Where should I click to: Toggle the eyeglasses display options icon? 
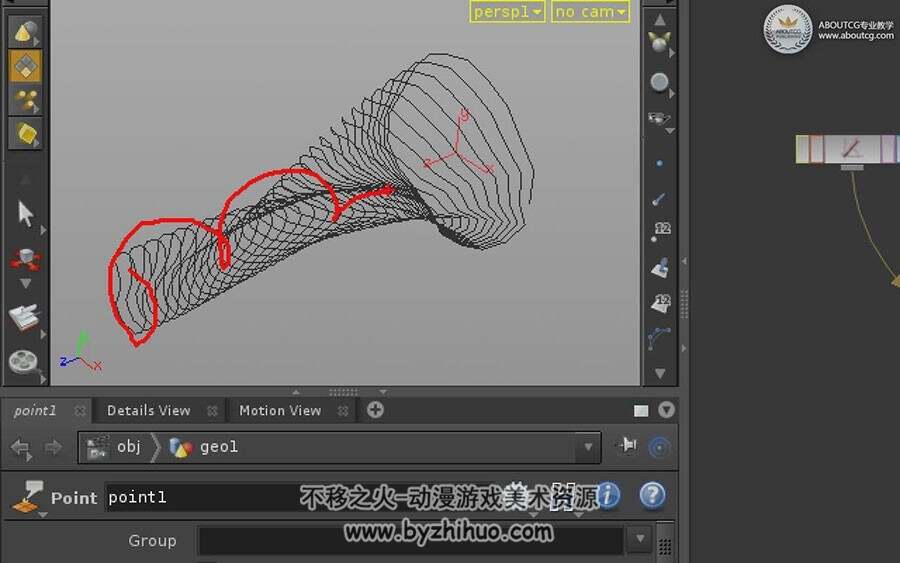tap(659, 118)
